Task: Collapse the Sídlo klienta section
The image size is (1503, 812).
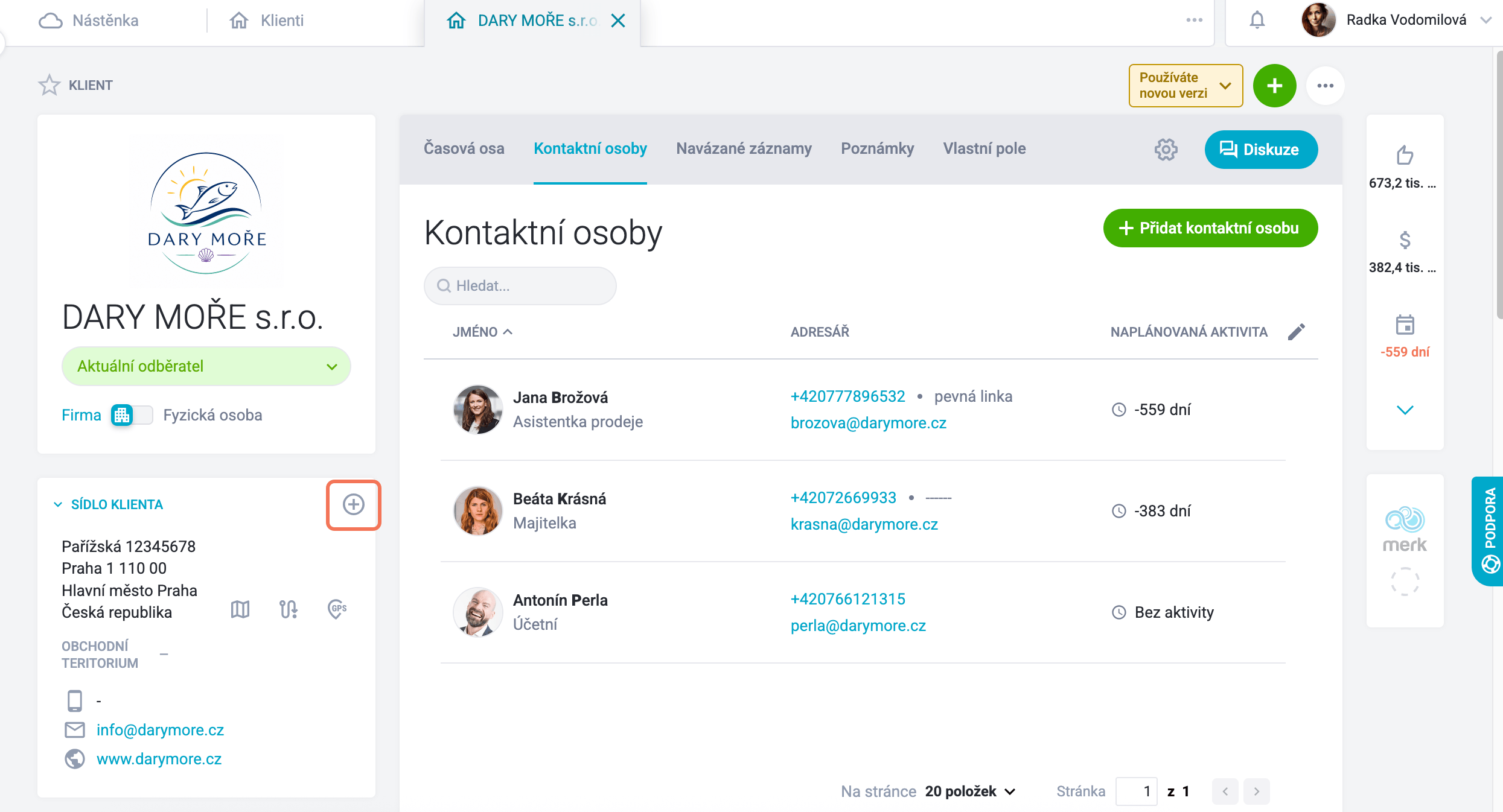Action: tap(58, 504)
